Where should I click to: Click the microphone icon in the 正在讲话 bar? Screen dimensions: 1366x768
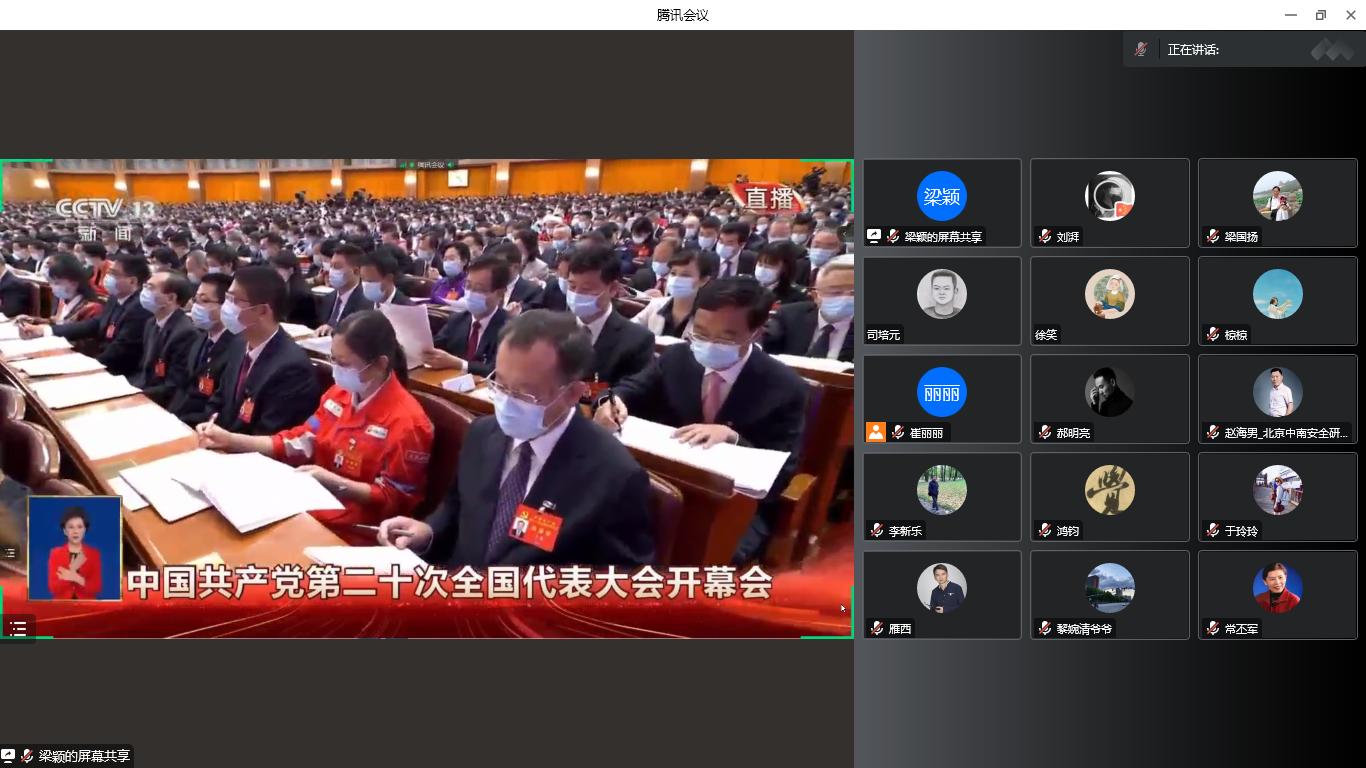tap(1141, 49)
